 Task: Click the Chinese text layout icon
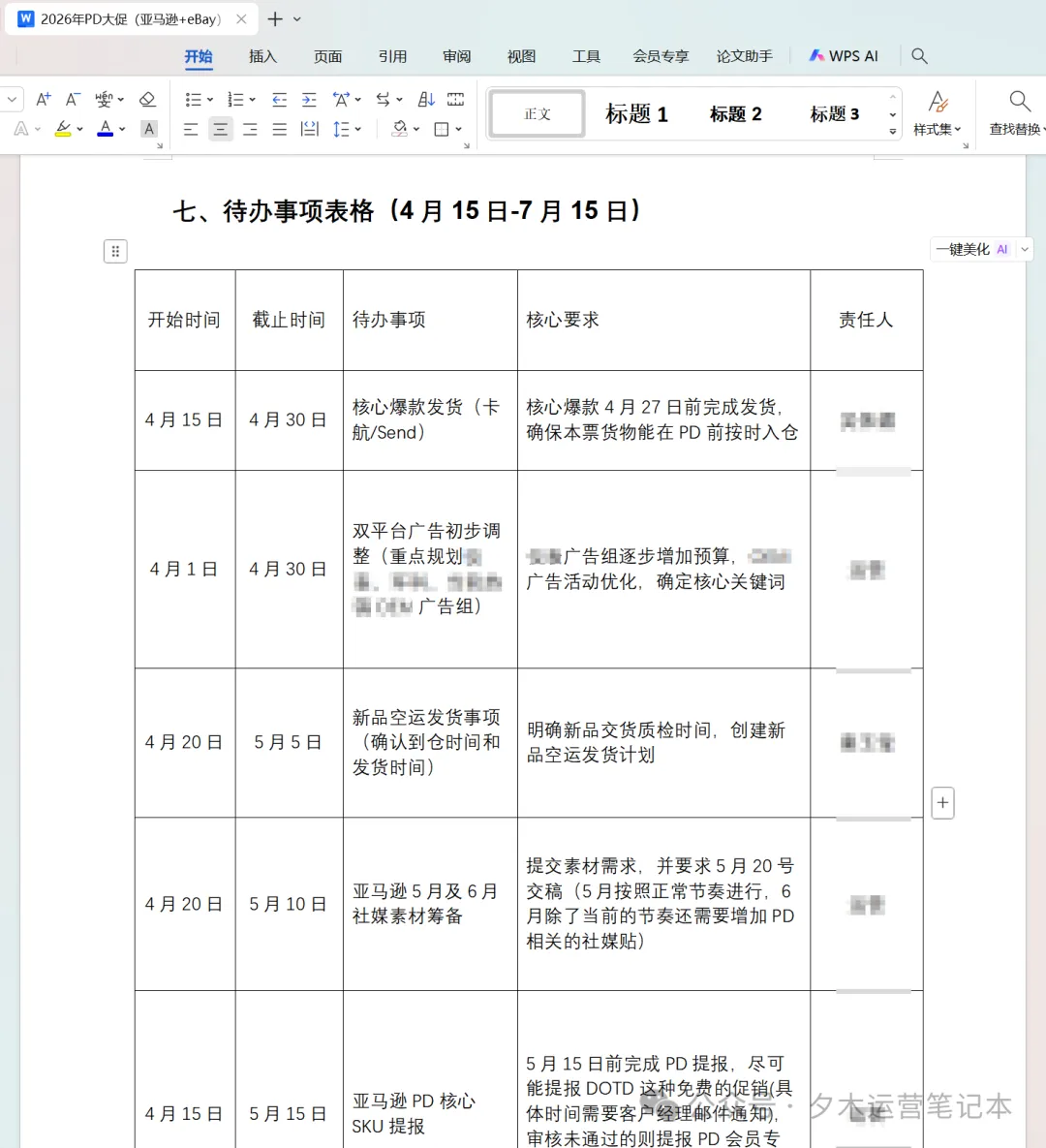point(341,99)
